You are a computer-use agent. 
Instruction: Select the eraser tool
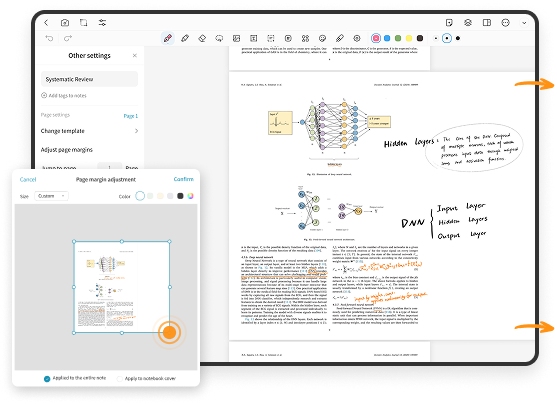202,38
